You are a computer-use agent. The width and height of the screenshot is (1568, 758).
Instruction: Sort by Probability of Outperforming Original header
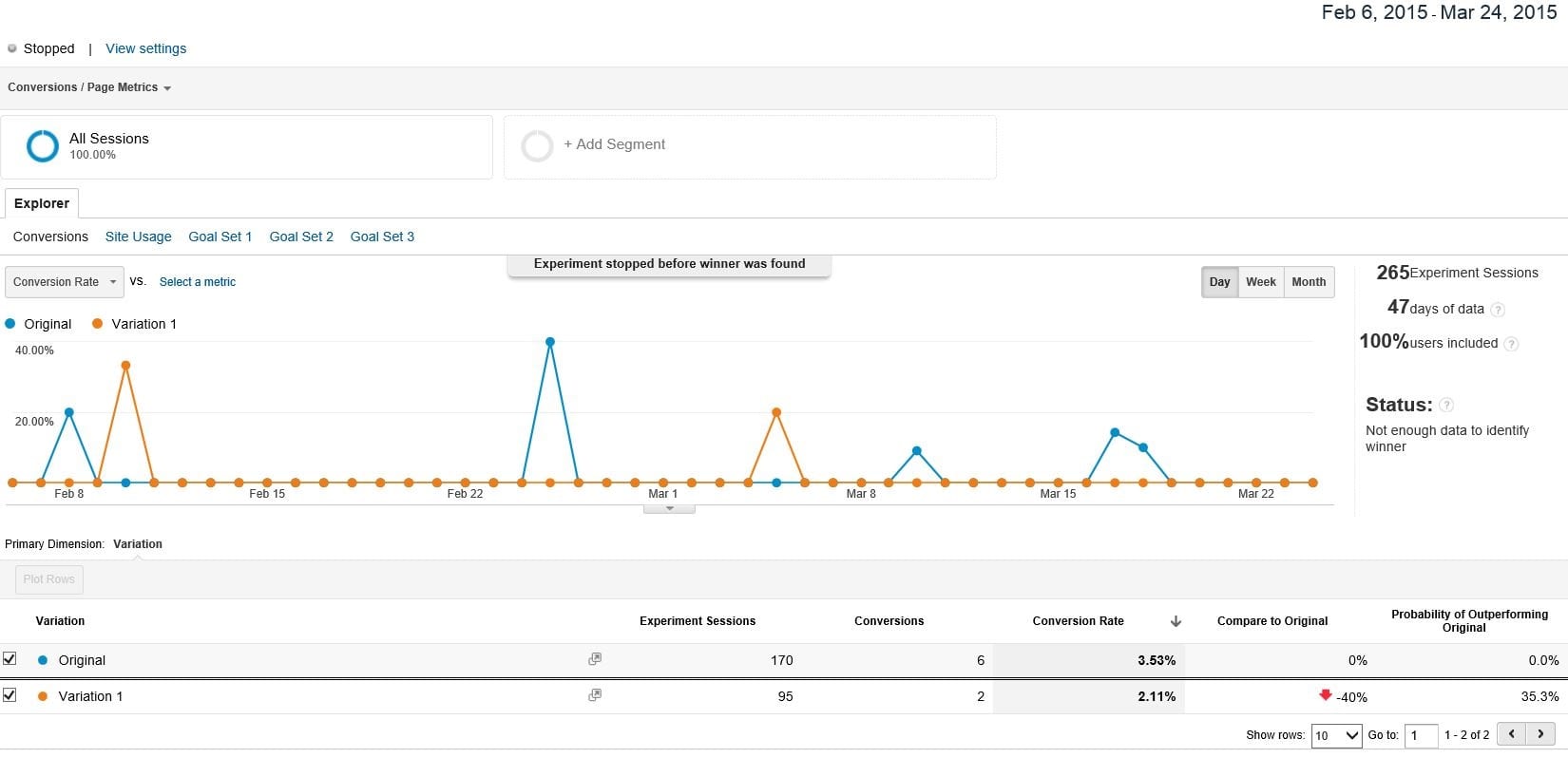pos(1469,621)
